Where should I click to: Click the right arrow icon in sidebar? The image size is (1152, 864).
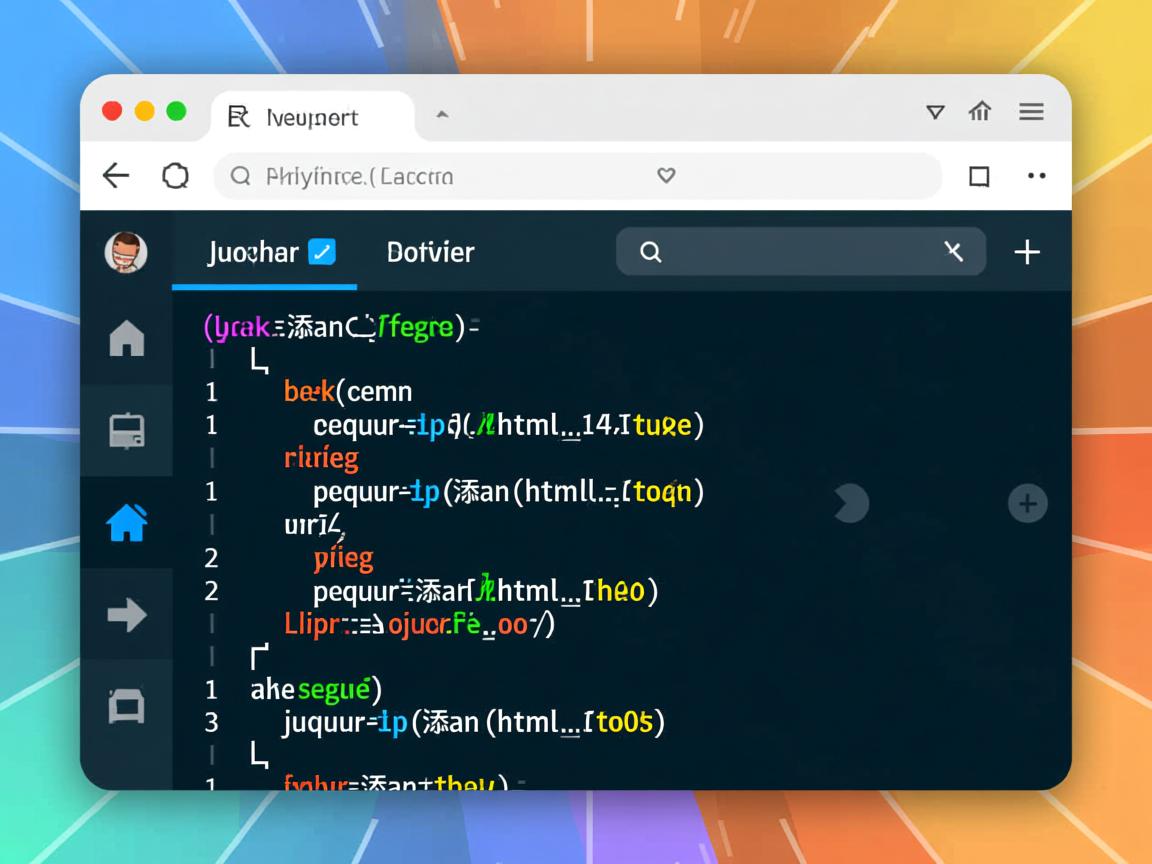click(126, 614)
